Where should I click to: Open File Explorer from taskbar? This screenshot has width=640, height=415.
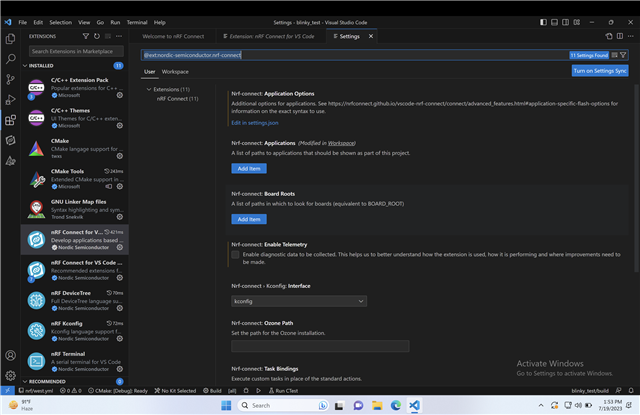[377, 405]
